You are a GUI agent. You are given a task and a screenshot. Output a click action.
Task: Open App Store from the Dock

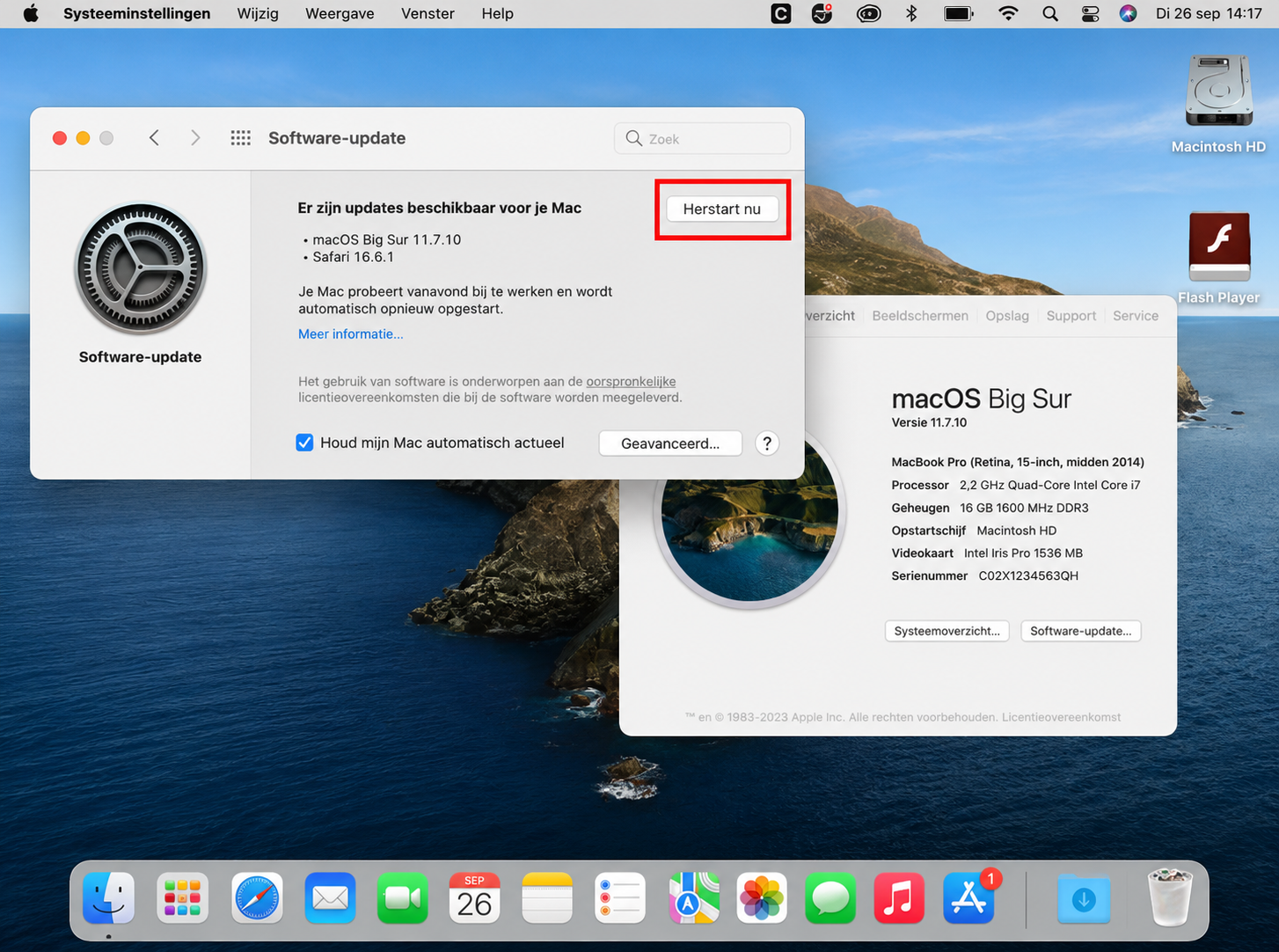tap(969, 898)
